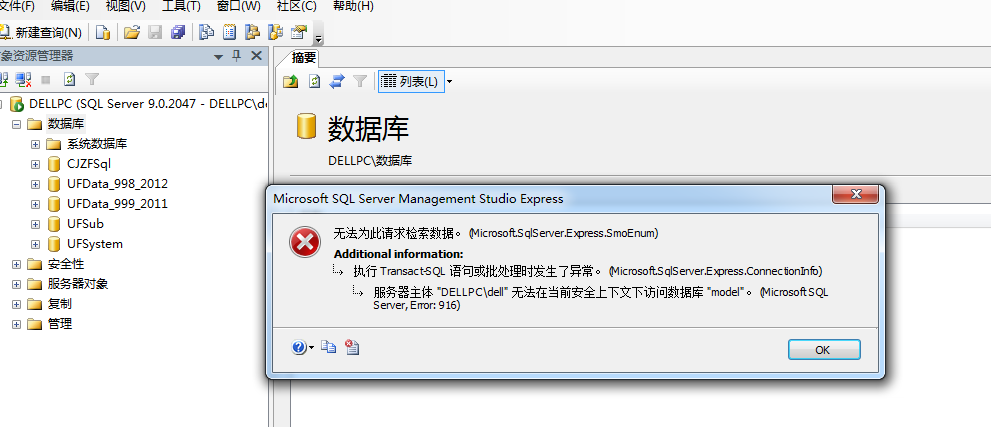
Task: Open the 列表(L) view dropdown arrow
Action: pyautogui.click(x=449, y=82)
